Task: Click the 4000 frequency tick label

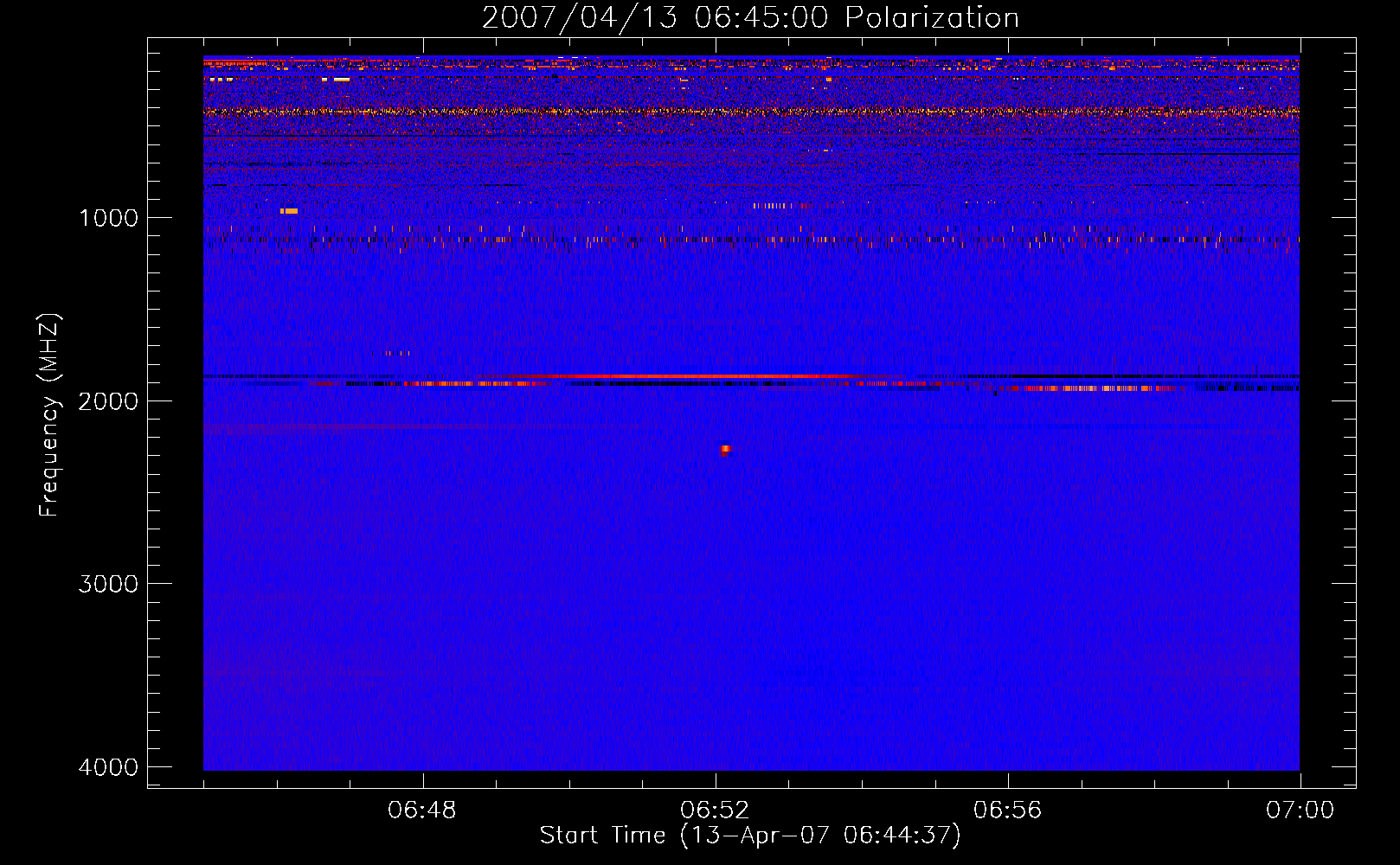Action: coord(108,767)
